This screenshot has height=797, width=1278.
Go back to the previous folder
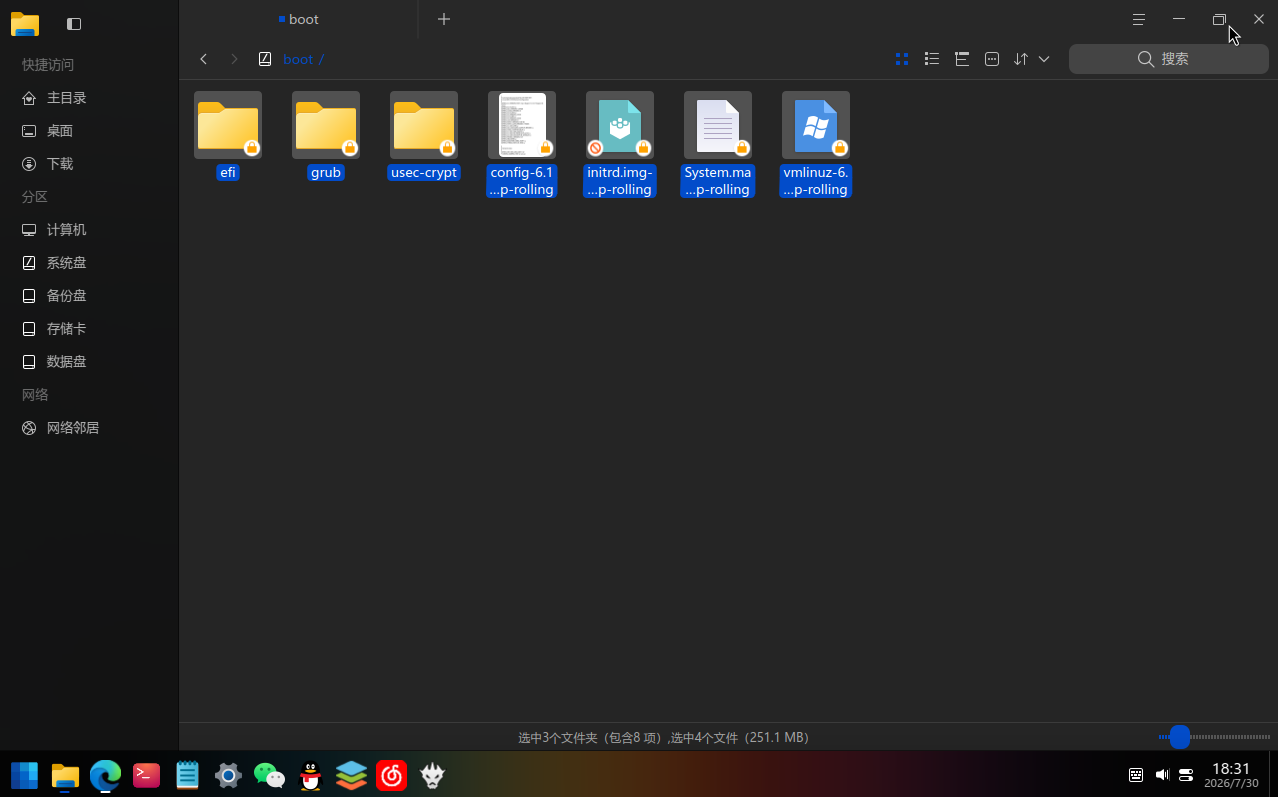[204, 59]
